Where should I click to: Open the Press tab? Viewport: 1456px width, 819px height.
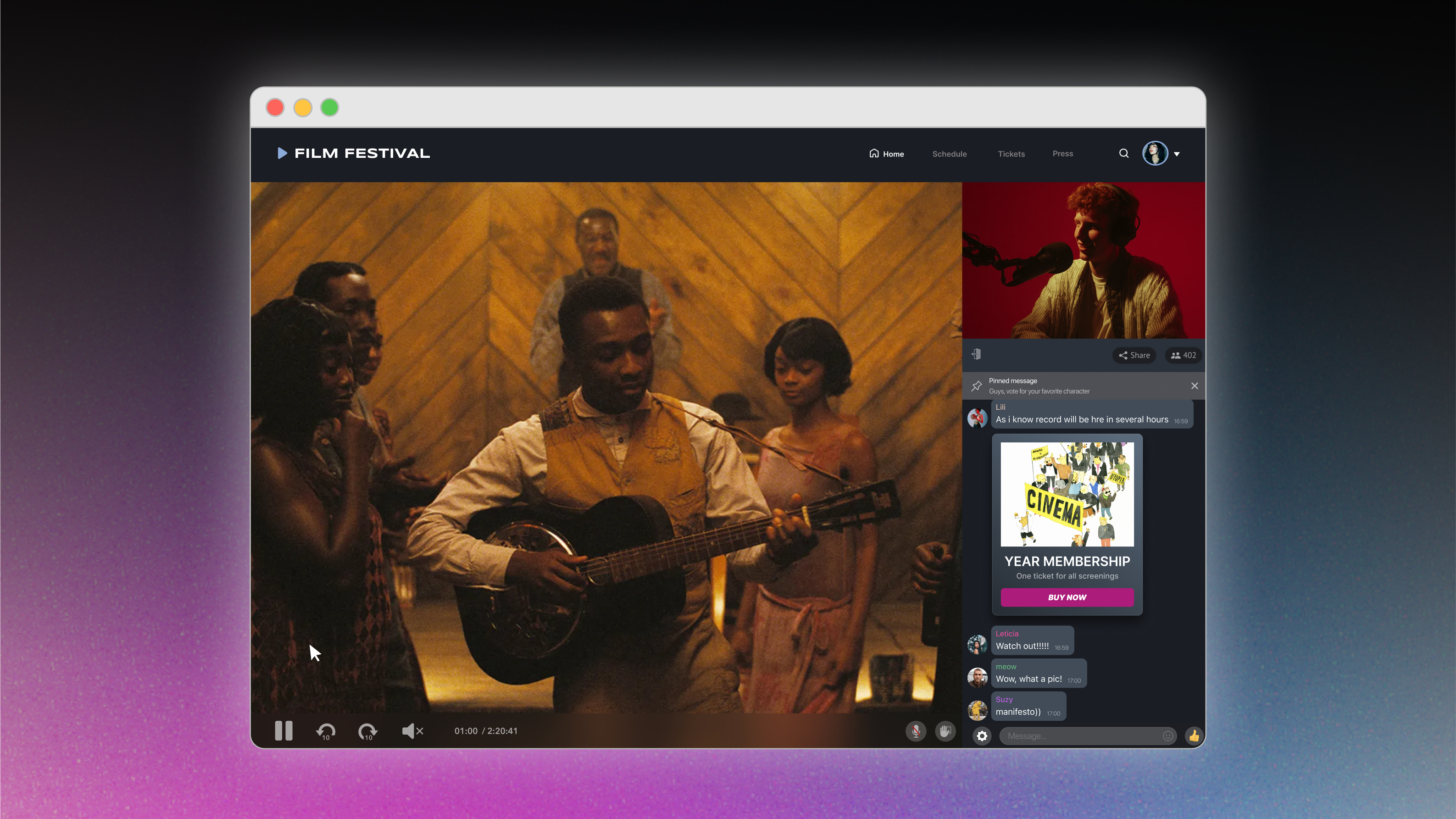point(1062,154)
